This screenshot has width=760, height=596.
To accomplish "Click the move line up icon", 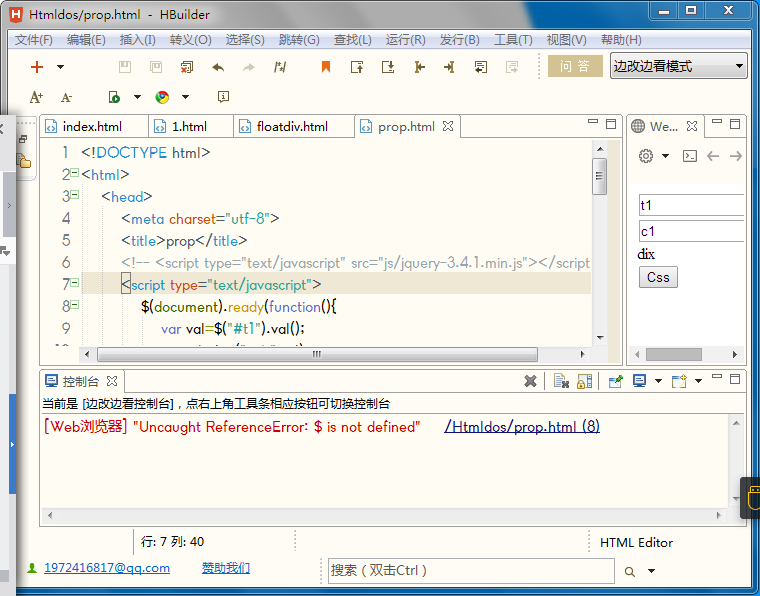I will [357, 67].
